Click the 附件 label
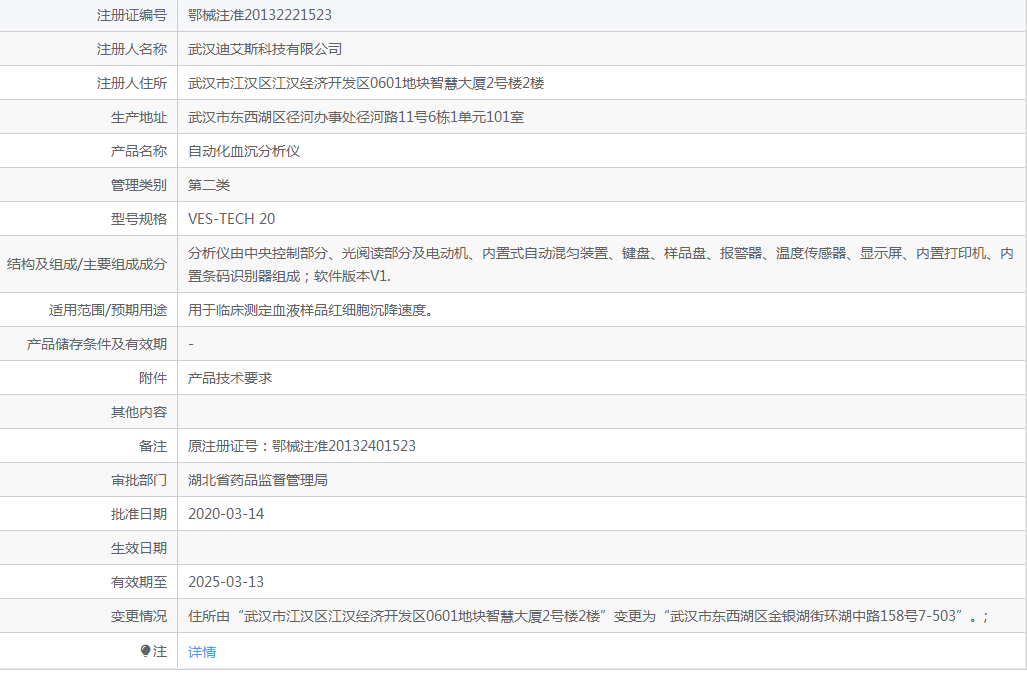1027x678 pixels. 153,379
